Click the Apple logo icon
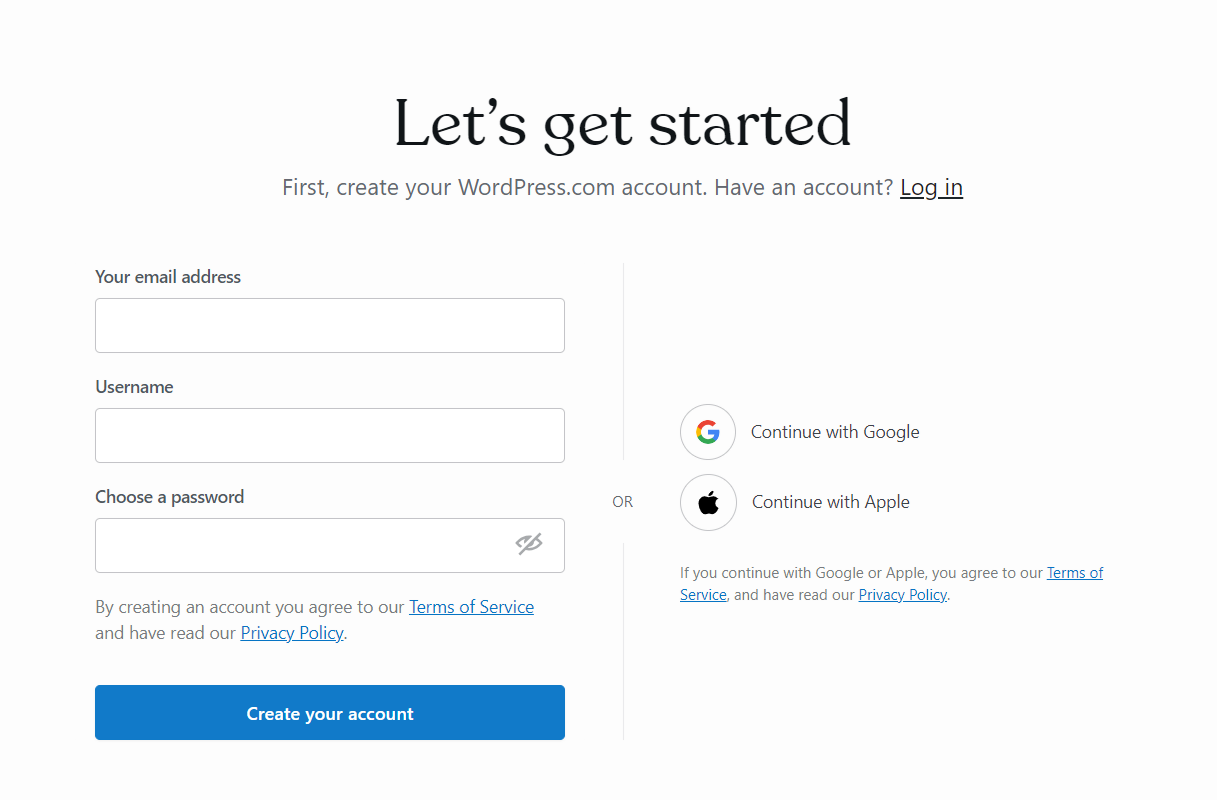 click(x=708, y=502)
